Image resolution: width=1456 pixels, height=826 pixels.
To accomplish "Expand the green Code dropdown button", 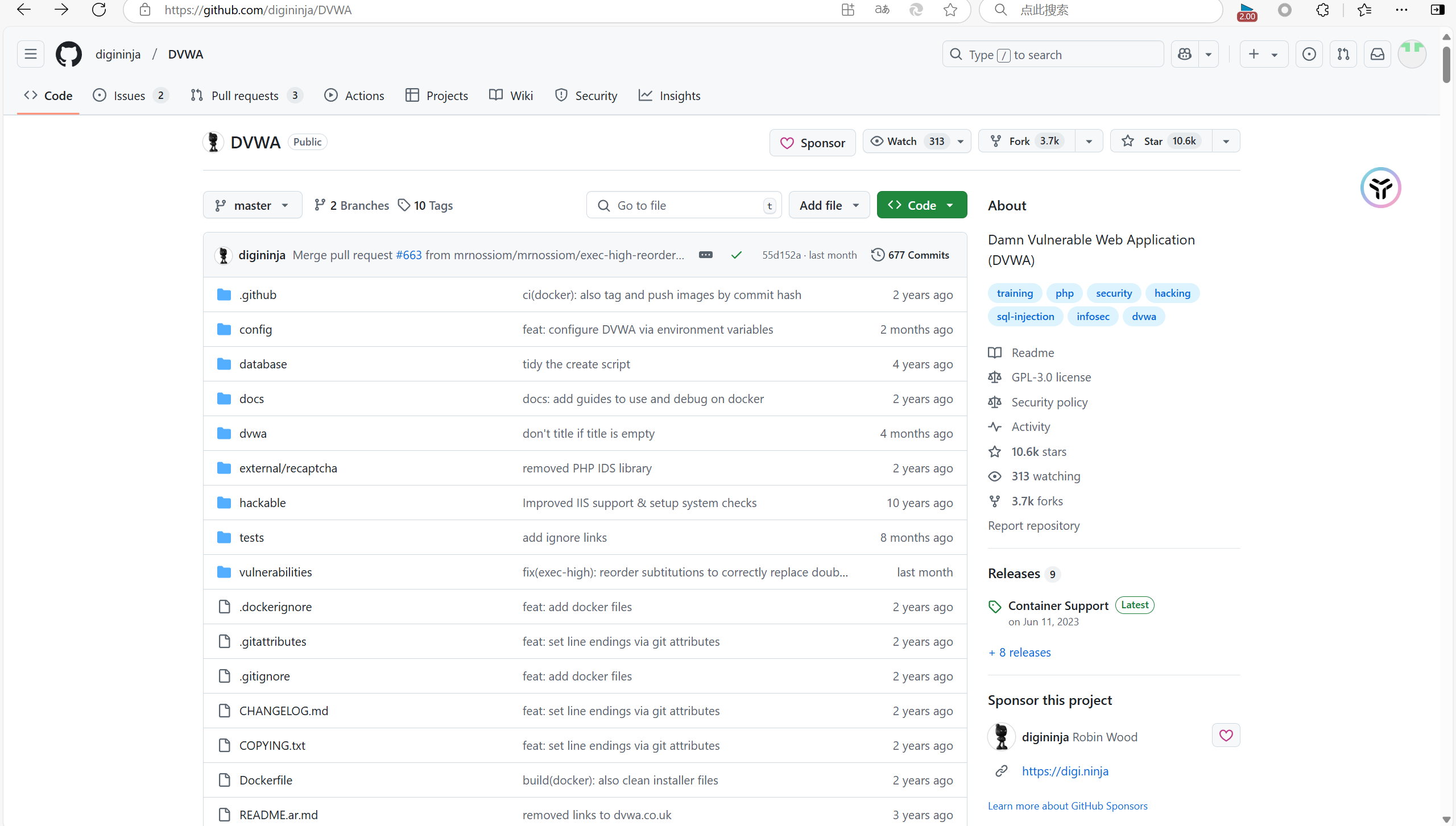I will 921,205.
